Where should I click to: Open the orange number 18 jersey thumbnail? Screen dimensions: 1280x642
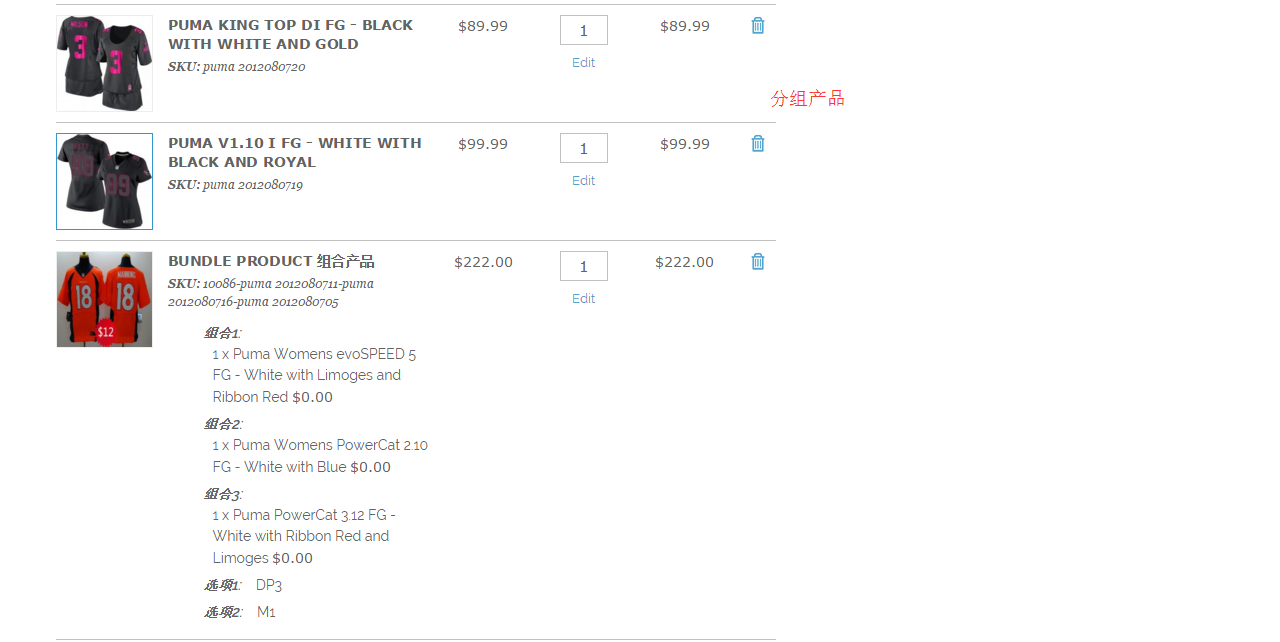[x=105, y=299]
